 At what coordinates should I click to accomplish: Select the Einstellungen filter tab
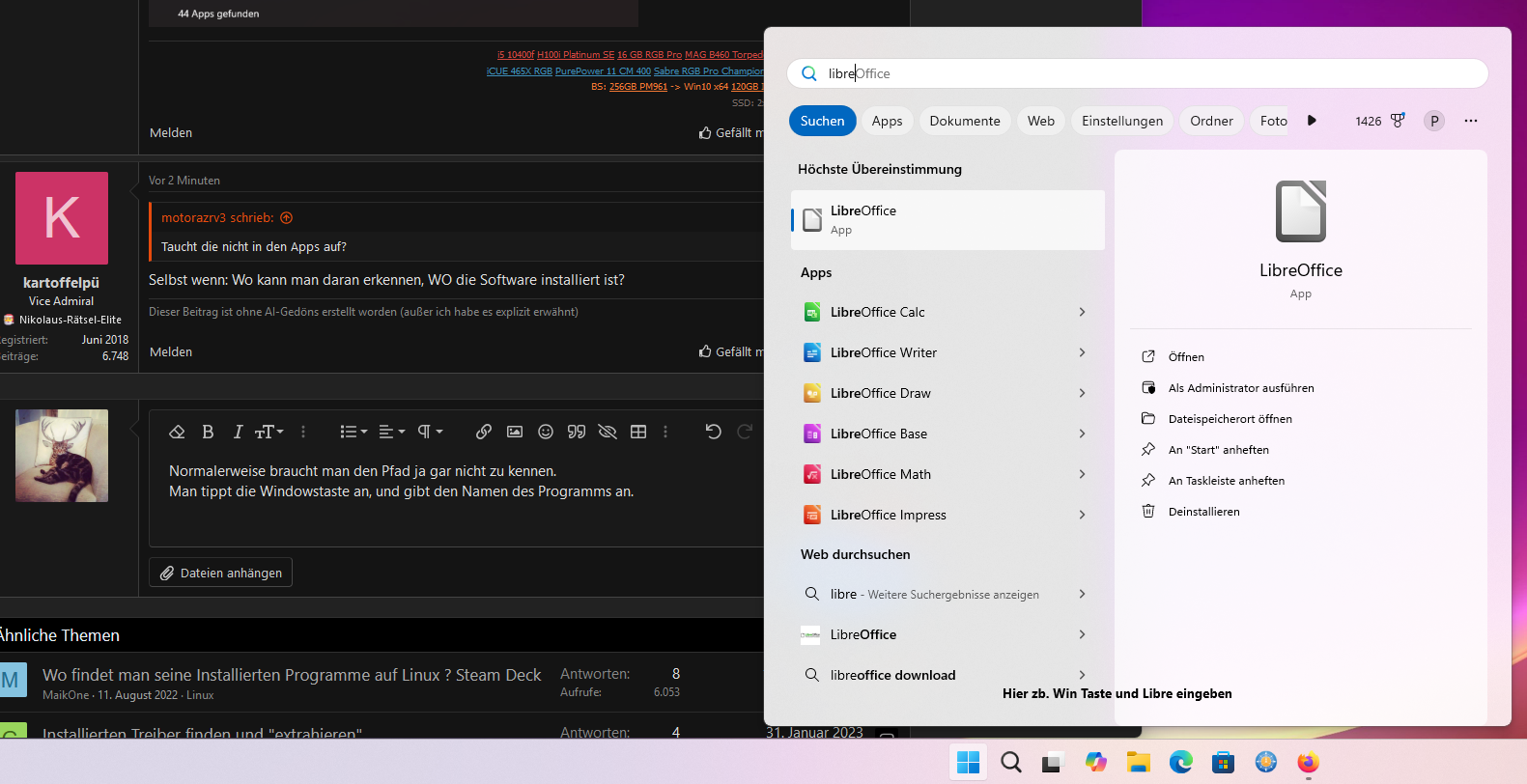click(1122, 121)
